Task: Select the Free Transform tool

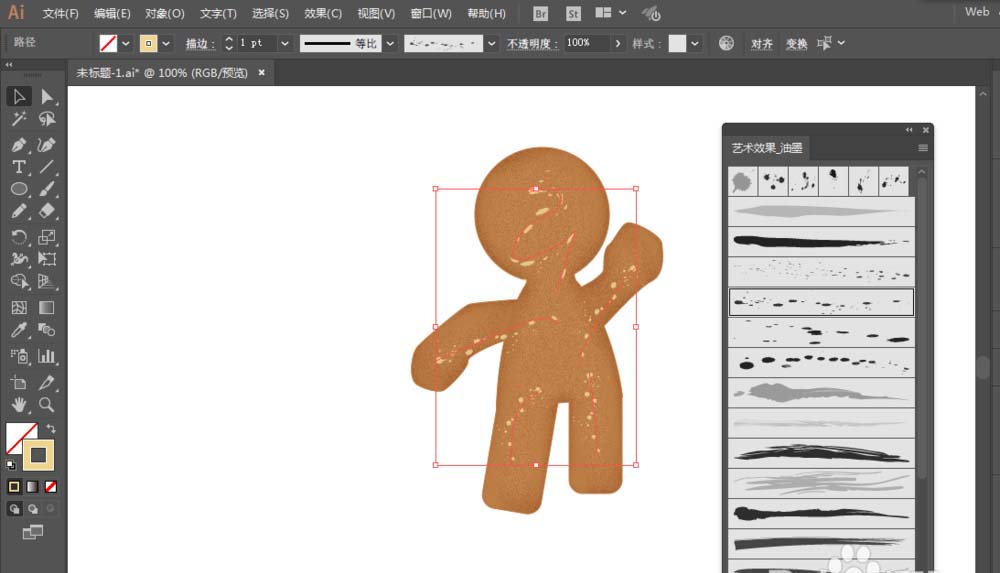Action: click(47, 259)
